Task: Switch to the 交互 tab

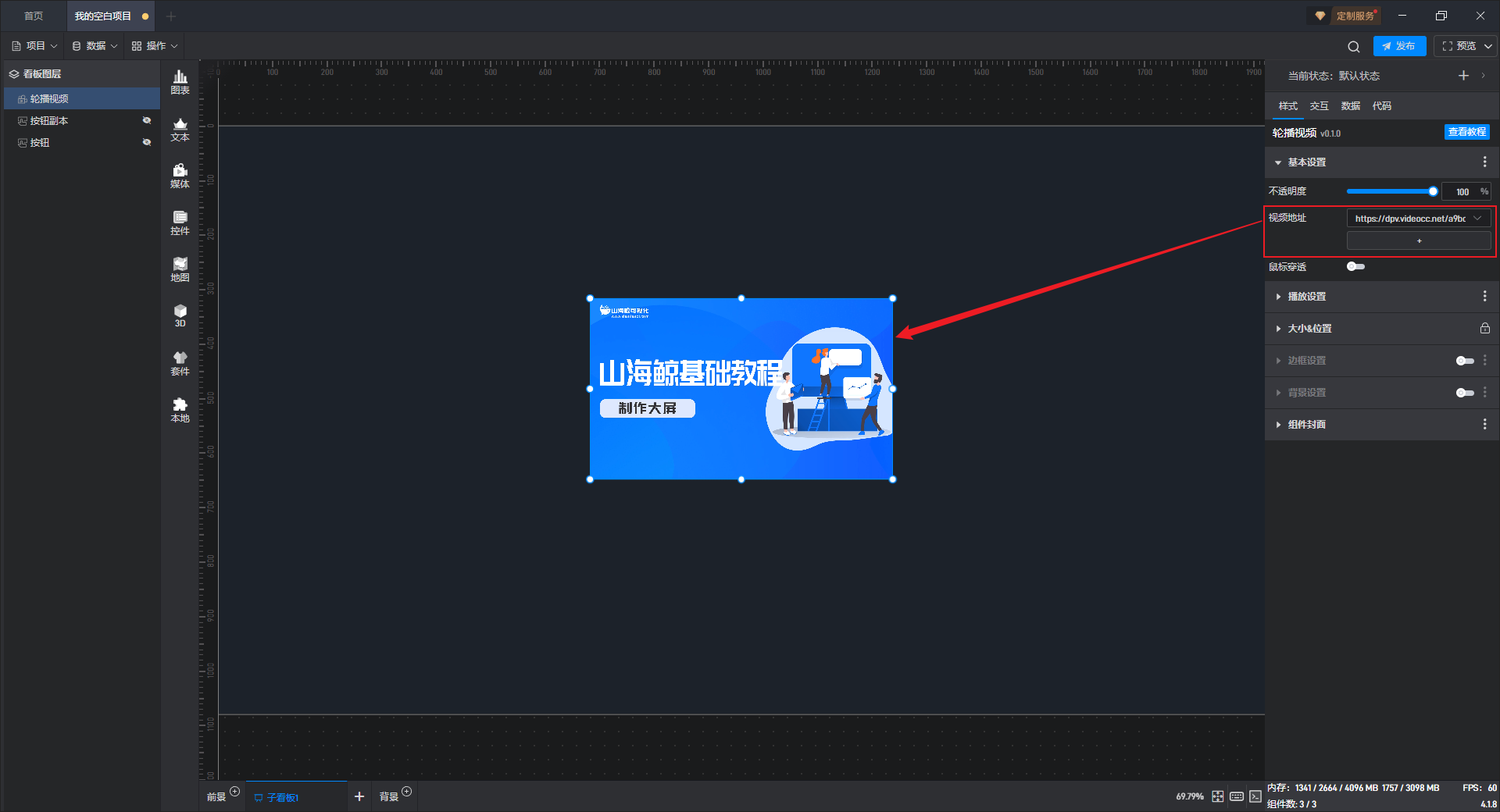Action: click(1319, 106)
